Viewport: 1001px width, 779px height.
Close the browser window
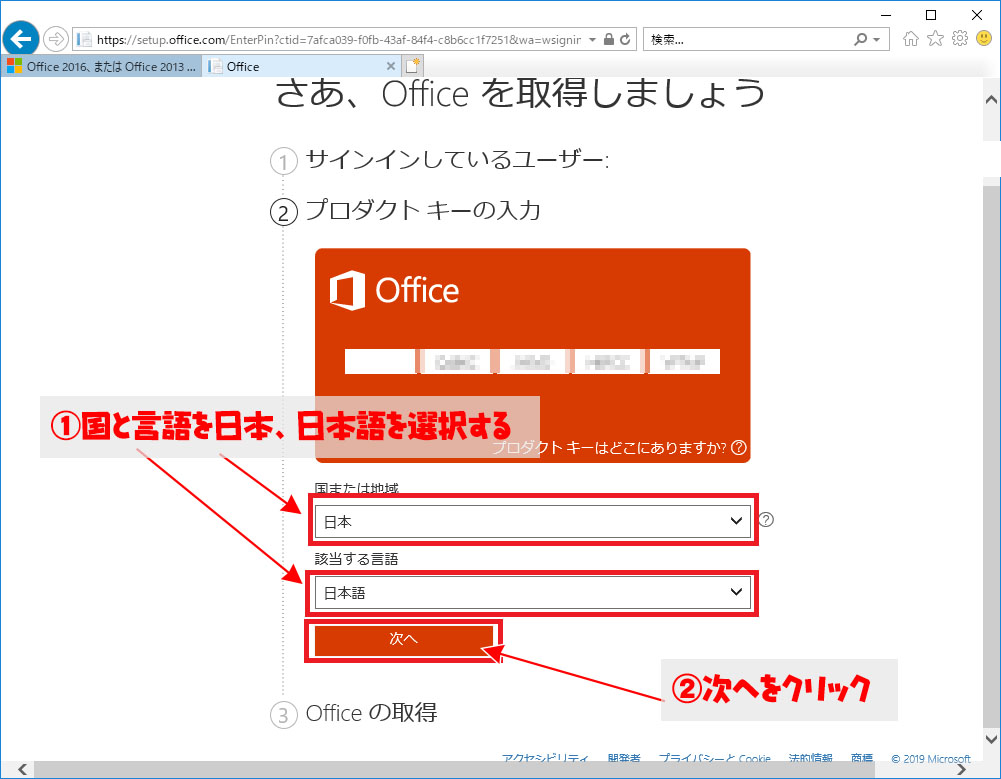977,15
